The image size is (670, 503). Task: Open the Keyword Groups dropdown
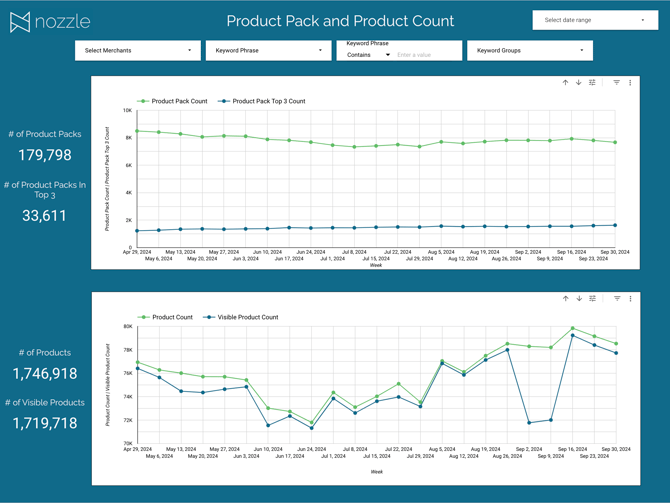point(529,50)
